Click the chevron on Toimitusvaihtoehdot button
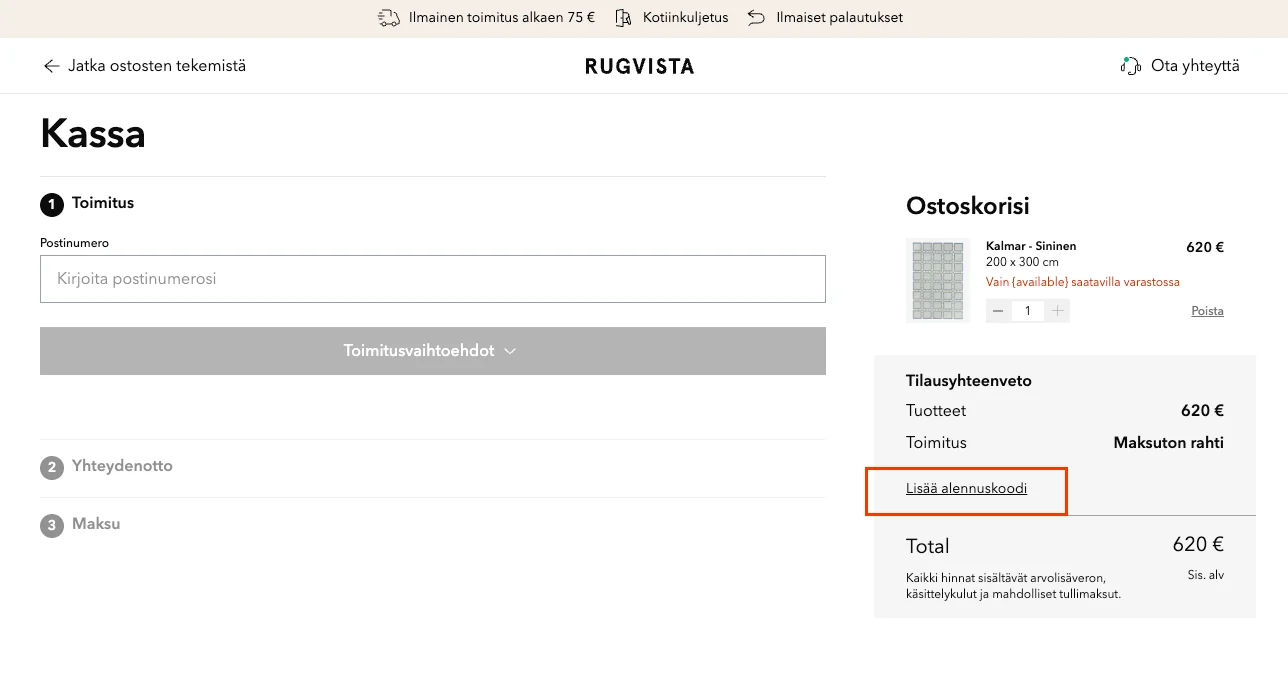Screen dimensions: 1288x687 pyautogui.click(x=510, y=351)
